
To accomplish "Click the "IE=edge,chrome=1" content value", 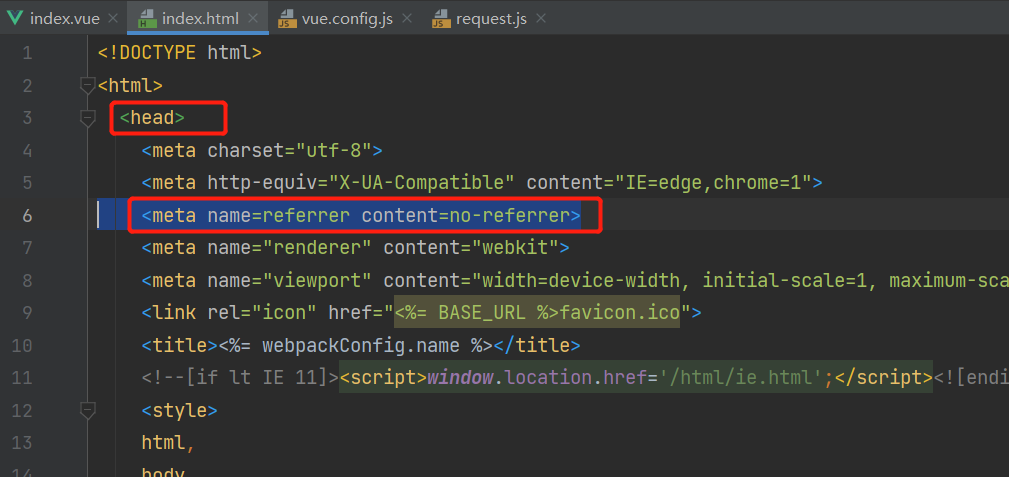I will point(714,183).
